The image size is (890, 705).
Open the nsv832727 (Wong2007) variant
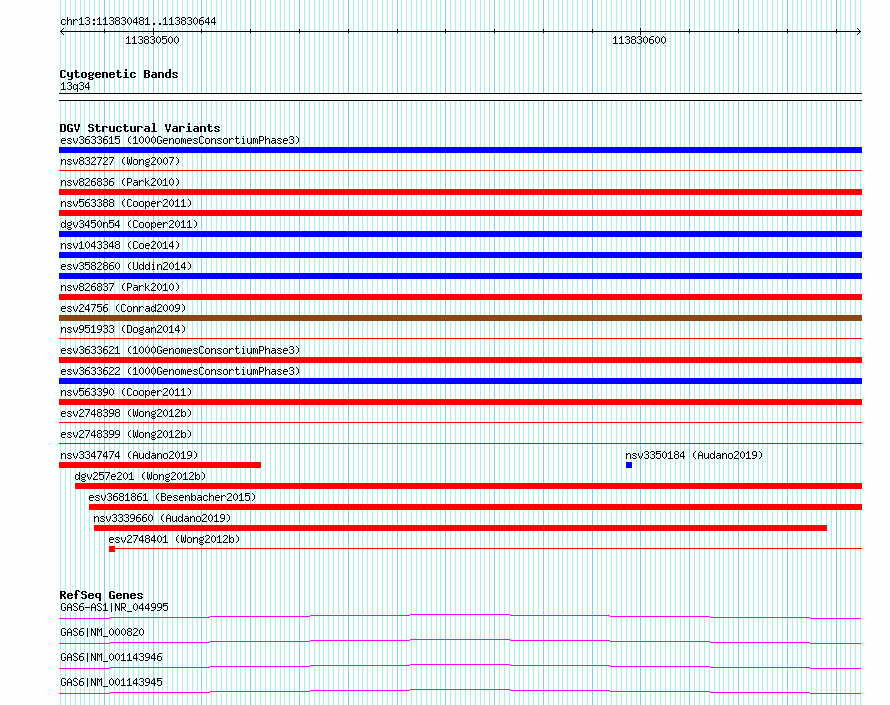point(120,161)
